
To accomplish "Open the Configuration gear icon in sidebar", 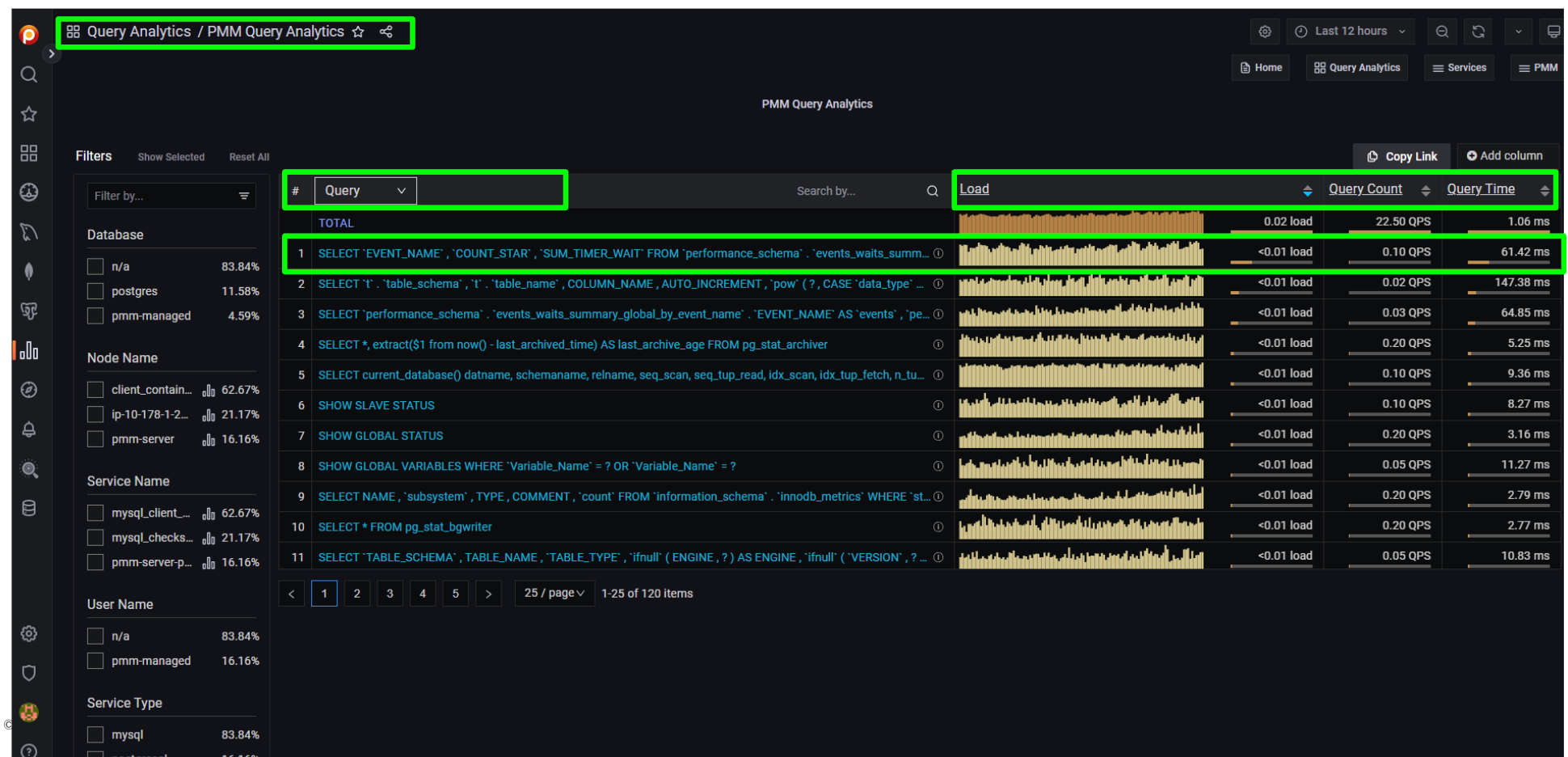I will click(x=29, y=633).
